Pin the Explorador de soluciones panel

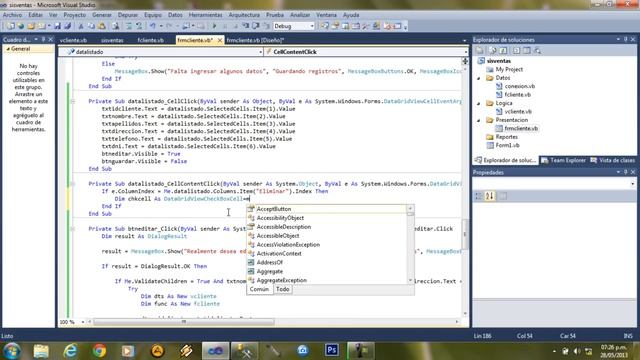625,40
